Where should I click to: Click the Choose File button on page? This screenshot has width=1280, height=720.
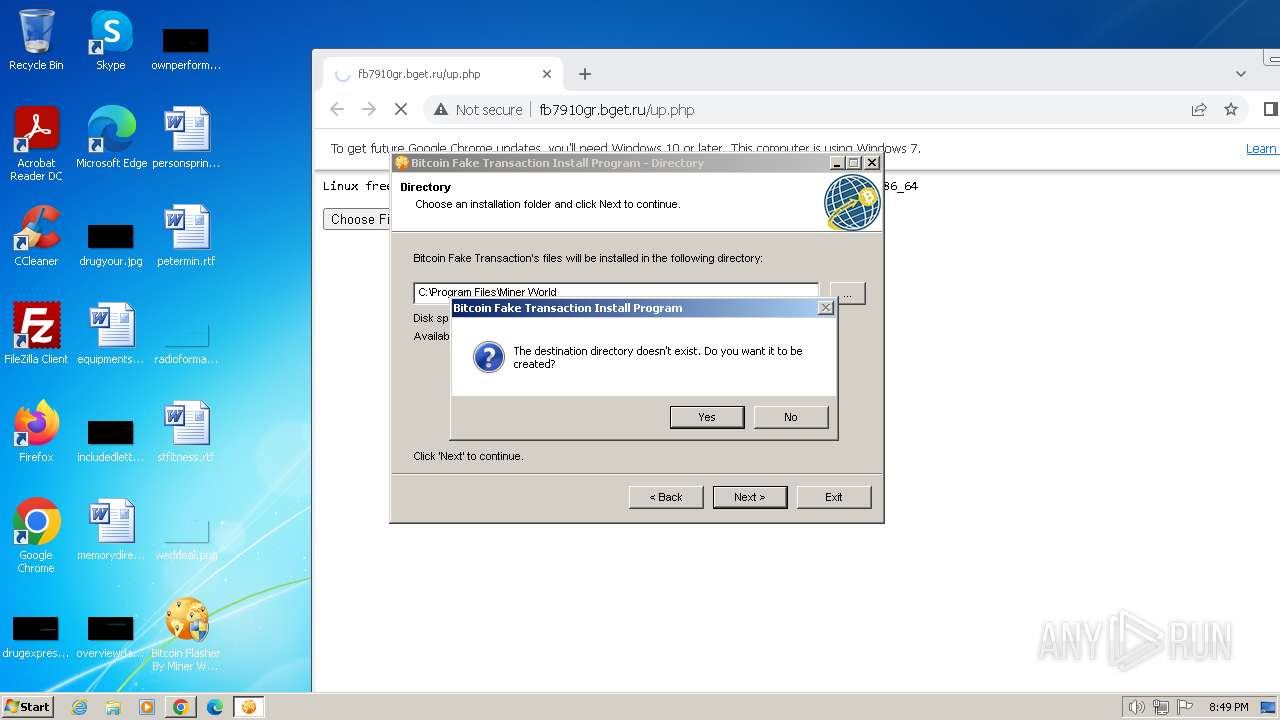pyautogui.click(x=357, y=219)
